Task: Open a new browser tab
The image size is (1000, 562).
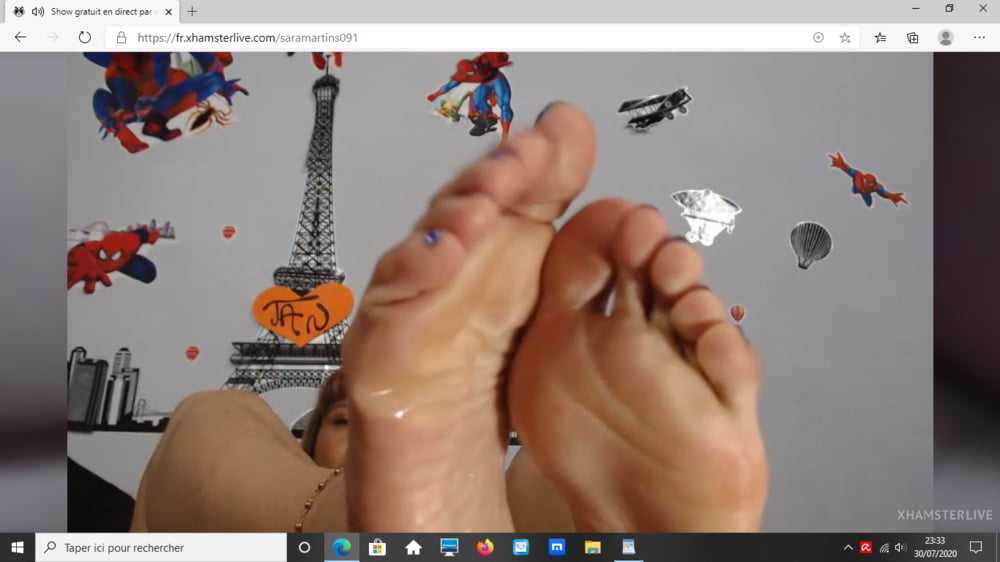Action: pyautogui.click(x=192, y=11)
